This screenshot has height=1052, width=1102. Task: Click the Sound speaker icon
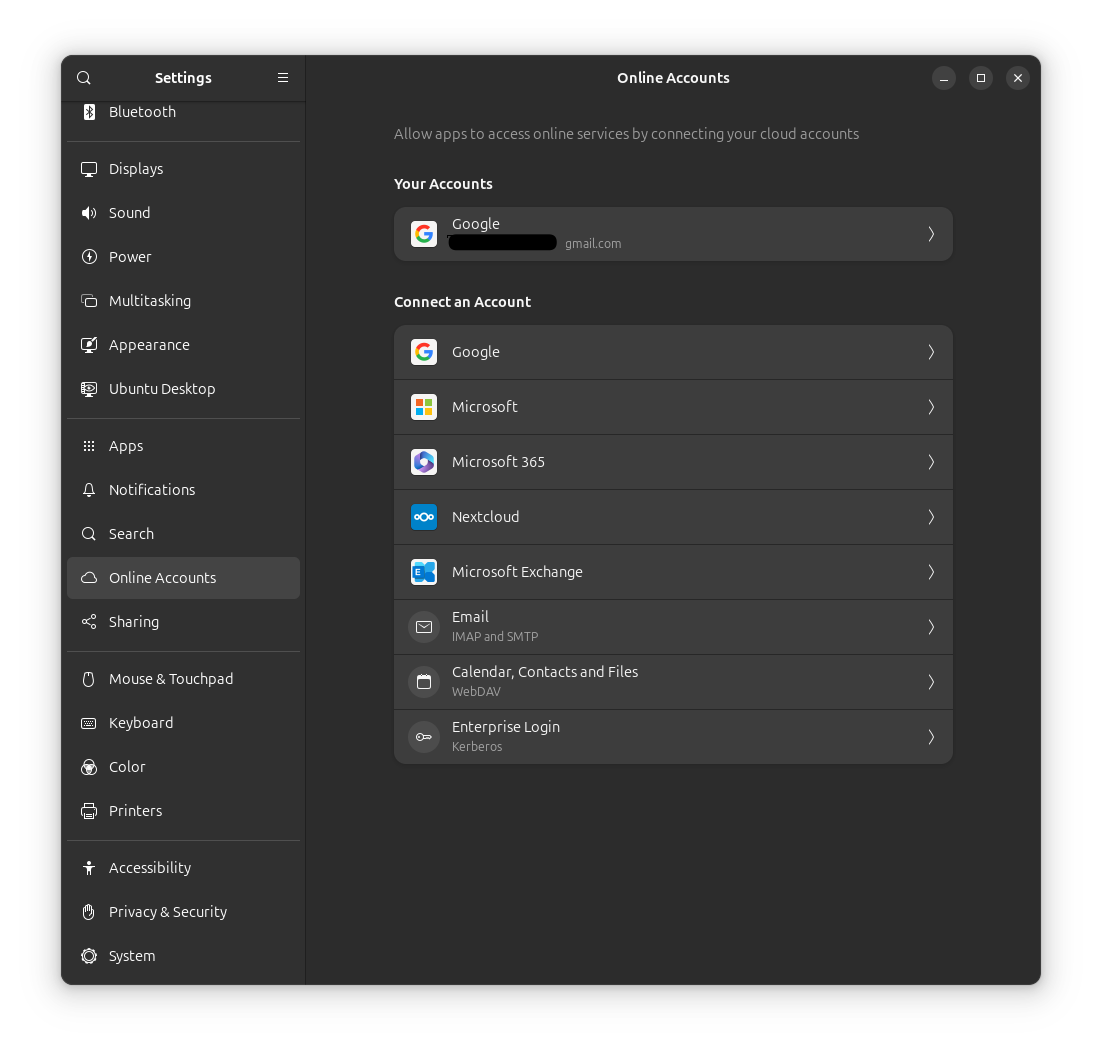point(89,213)
